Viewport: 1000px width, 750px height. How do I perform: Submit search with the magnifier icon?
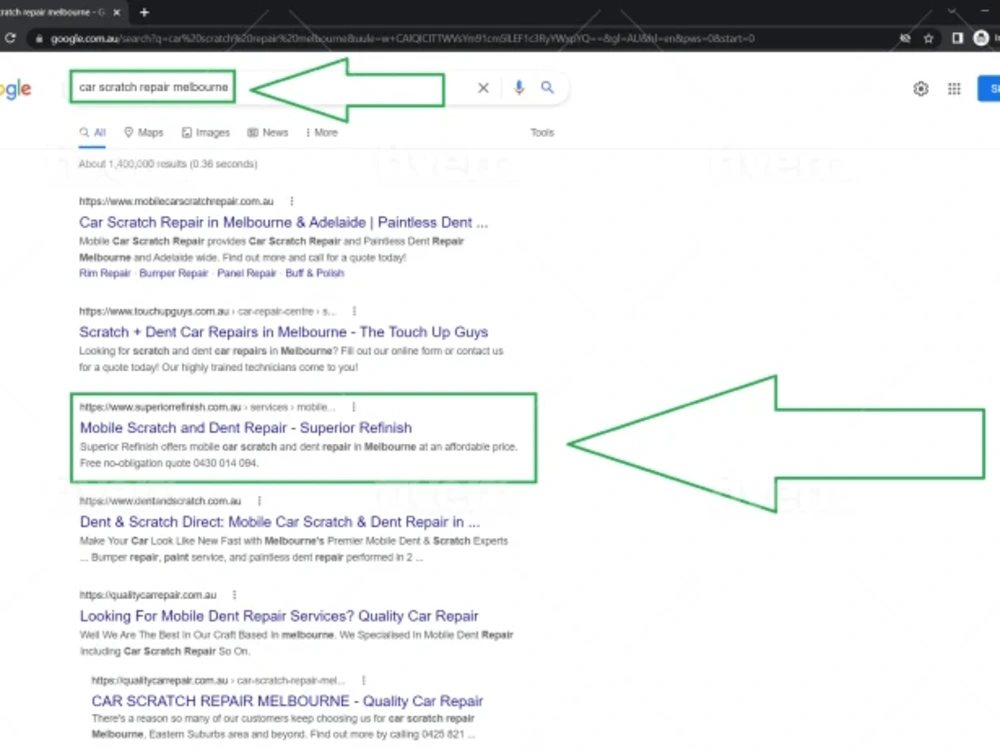547,87
